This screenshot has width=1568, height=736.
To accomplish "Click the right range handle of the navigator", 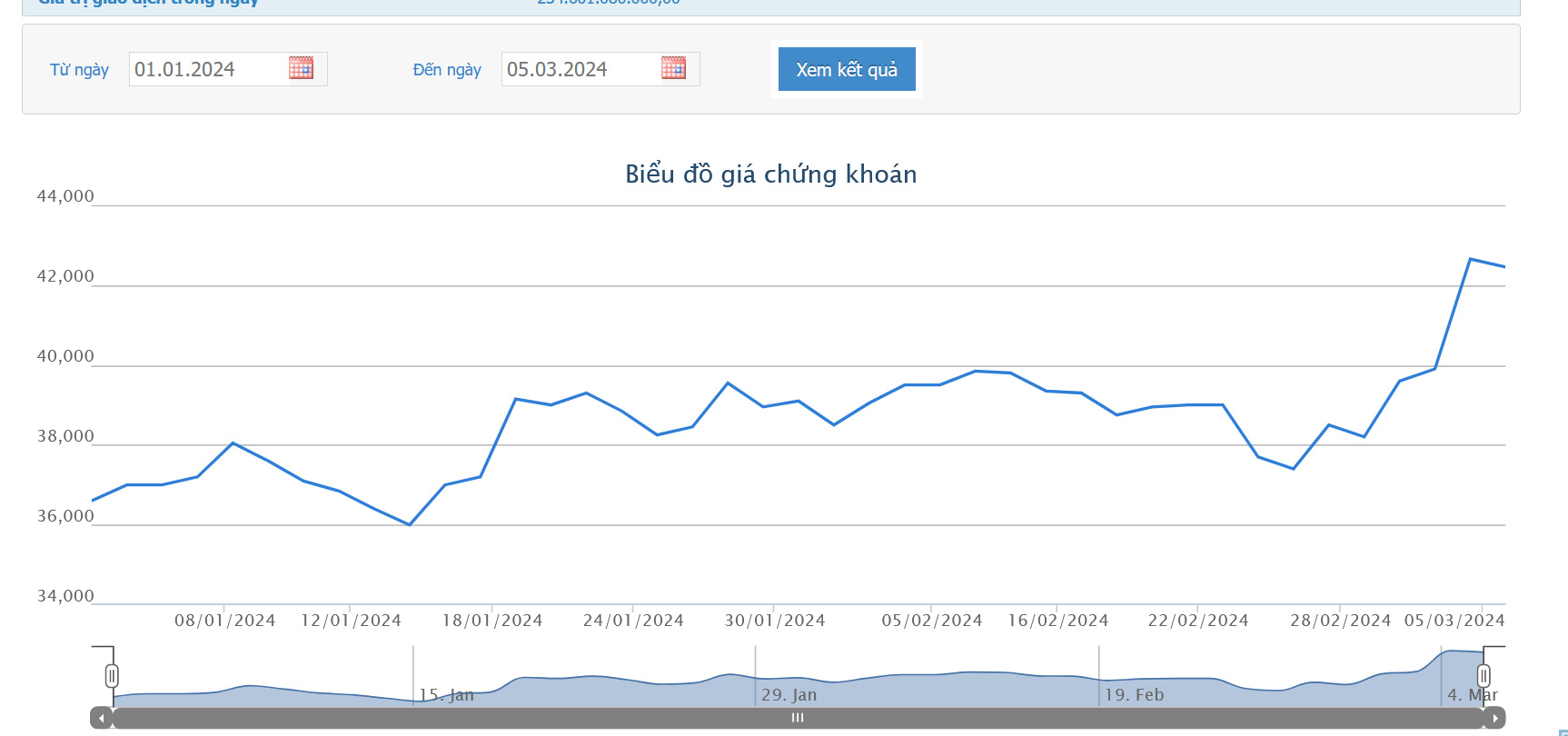I will point(1484,676).
